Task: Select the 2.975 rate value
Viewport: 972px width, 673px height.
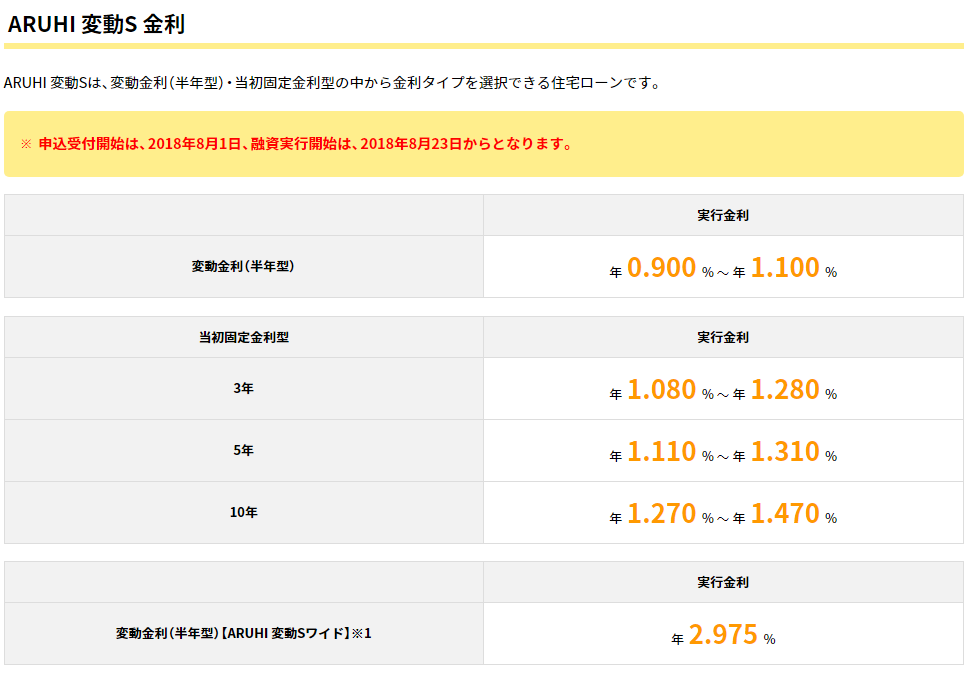Action: tap(723, 635)
